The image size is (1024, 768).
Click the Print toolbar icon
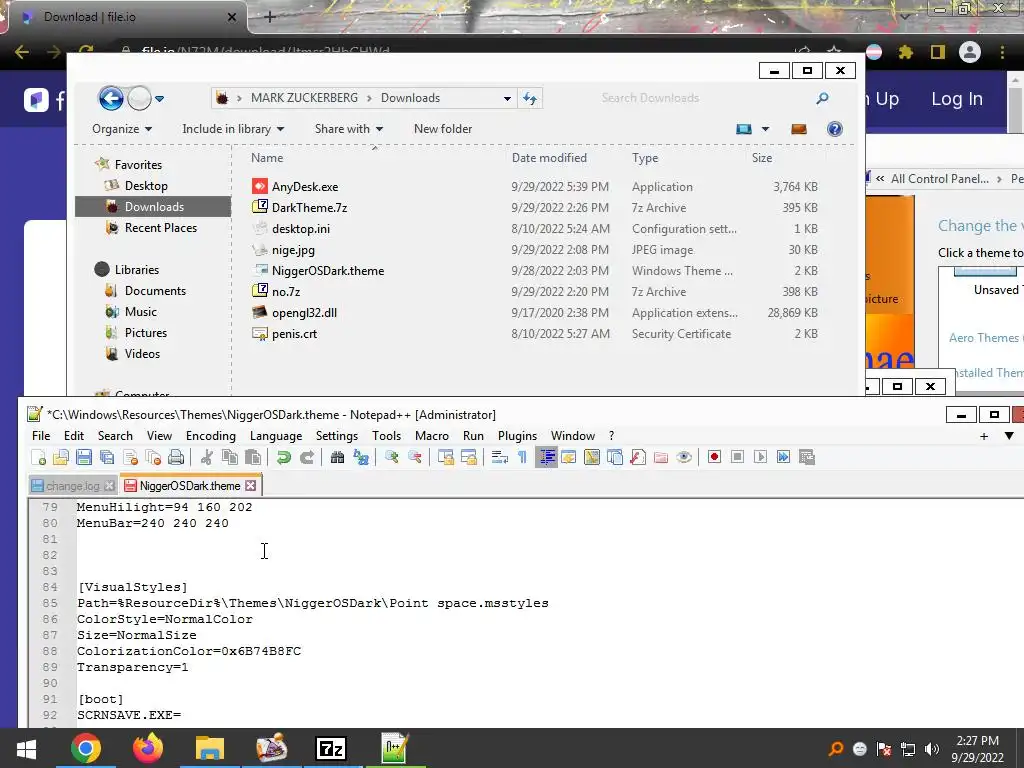point(176,457)
